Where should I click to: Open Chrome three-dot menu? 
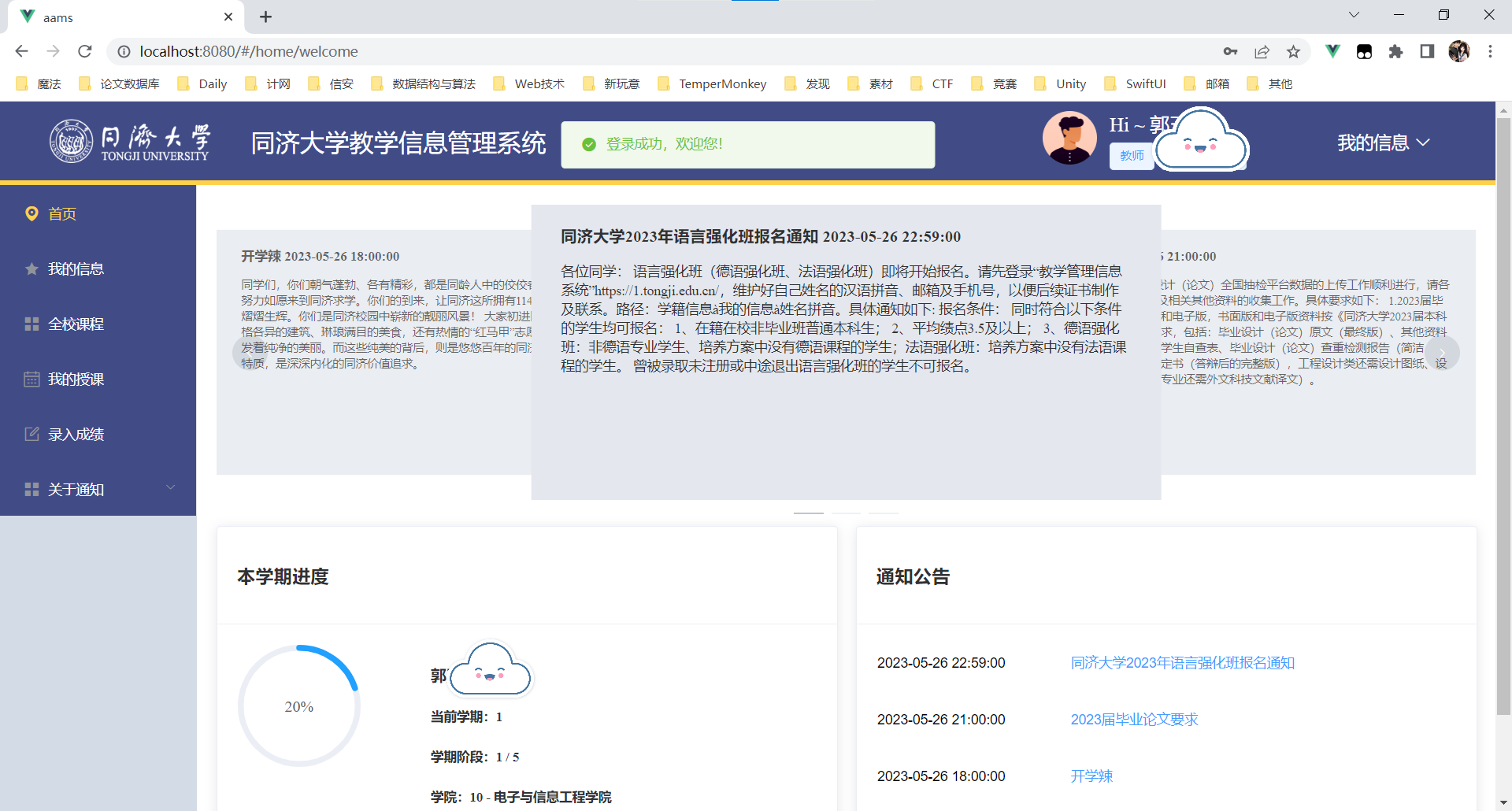(1490, 51)
